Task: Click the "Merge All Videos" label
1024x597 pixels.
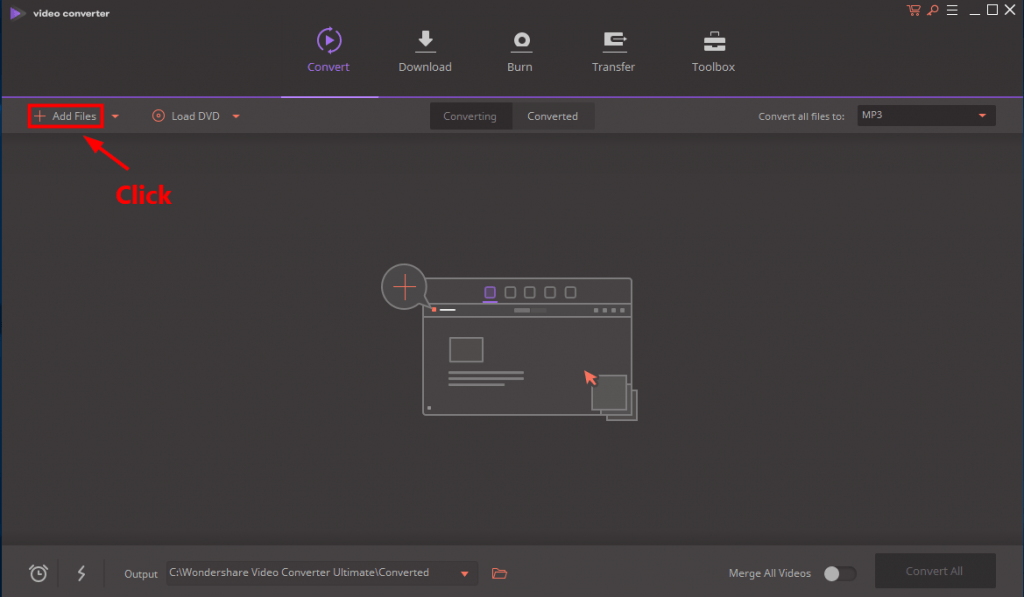Action: click(x=770, y=573)
